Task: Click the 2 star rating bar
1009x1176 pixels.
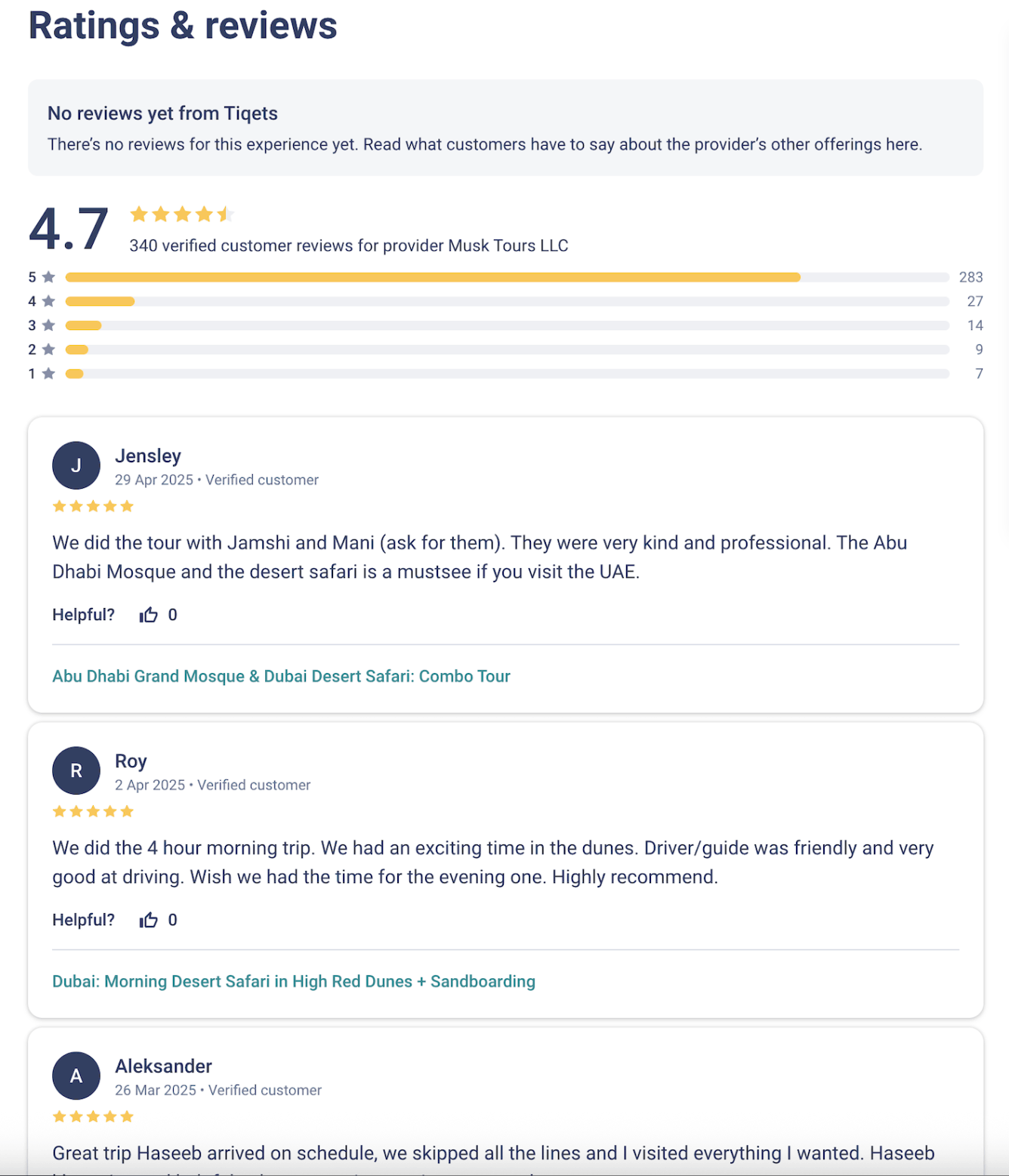Action: click(507, 350)
